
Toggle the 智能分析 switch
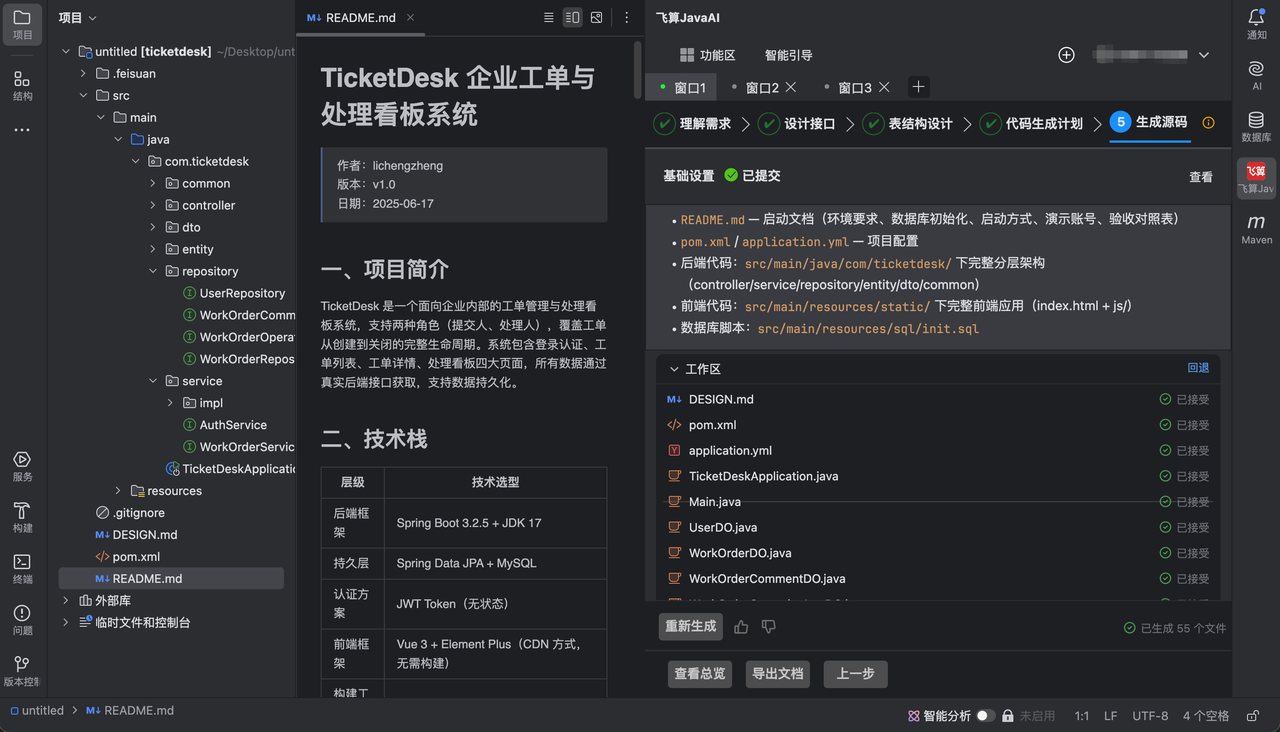point(985,715)
